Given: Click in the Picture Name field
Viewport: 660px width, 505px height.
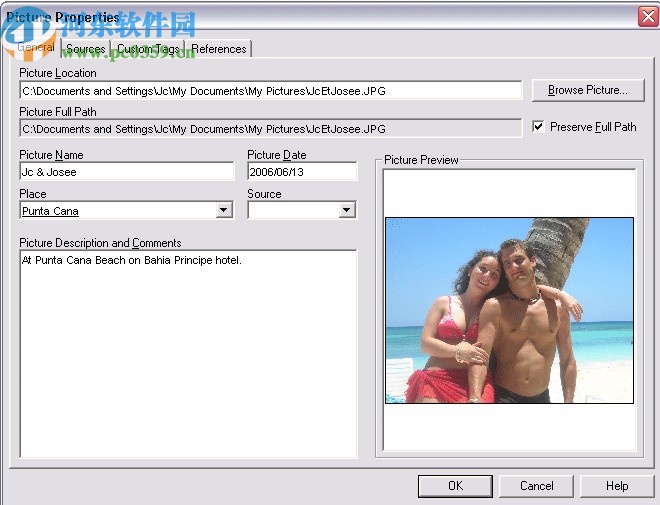Looking at the screenshot, I should pos(127,171).
